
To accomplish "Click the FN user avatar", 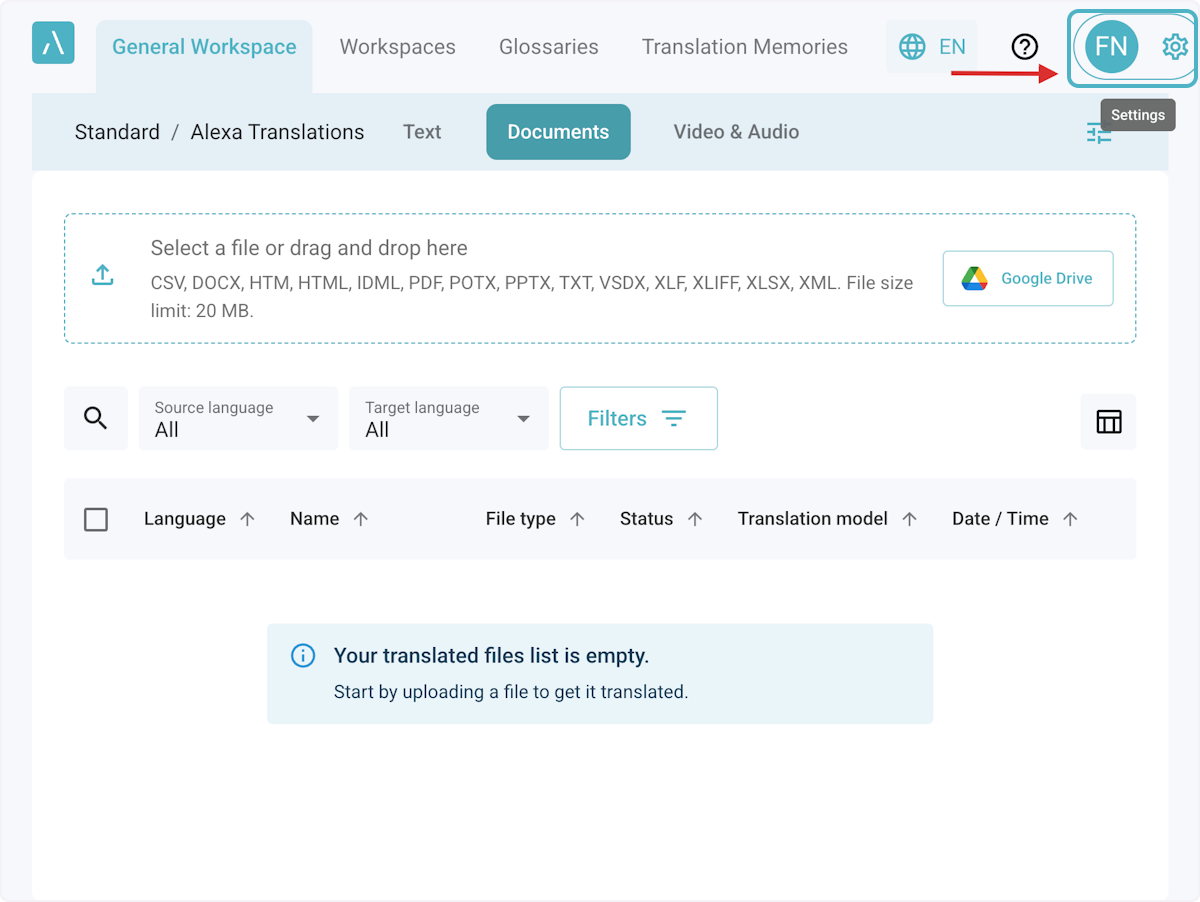I will [x=1111, y=46].
